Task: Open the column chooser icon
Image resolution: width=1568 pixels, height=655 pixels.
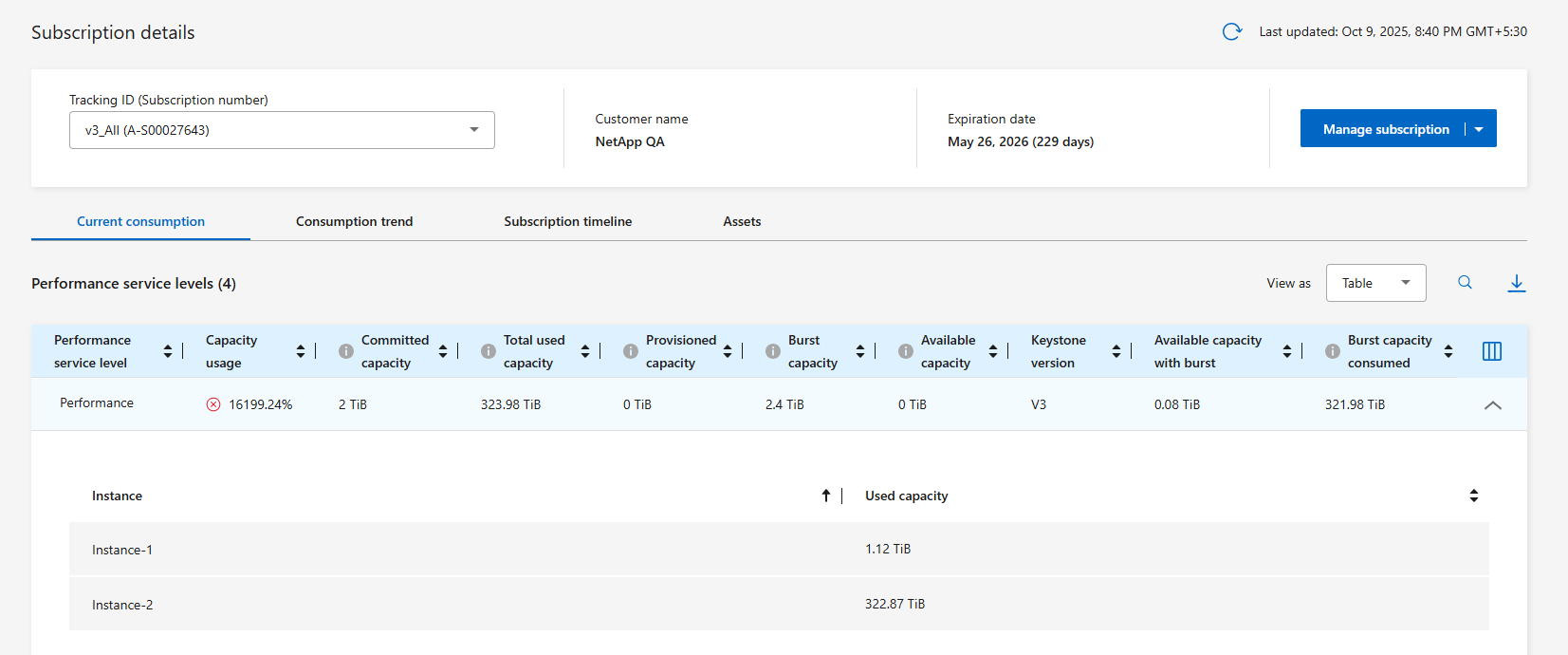Action: (1491, 351)
